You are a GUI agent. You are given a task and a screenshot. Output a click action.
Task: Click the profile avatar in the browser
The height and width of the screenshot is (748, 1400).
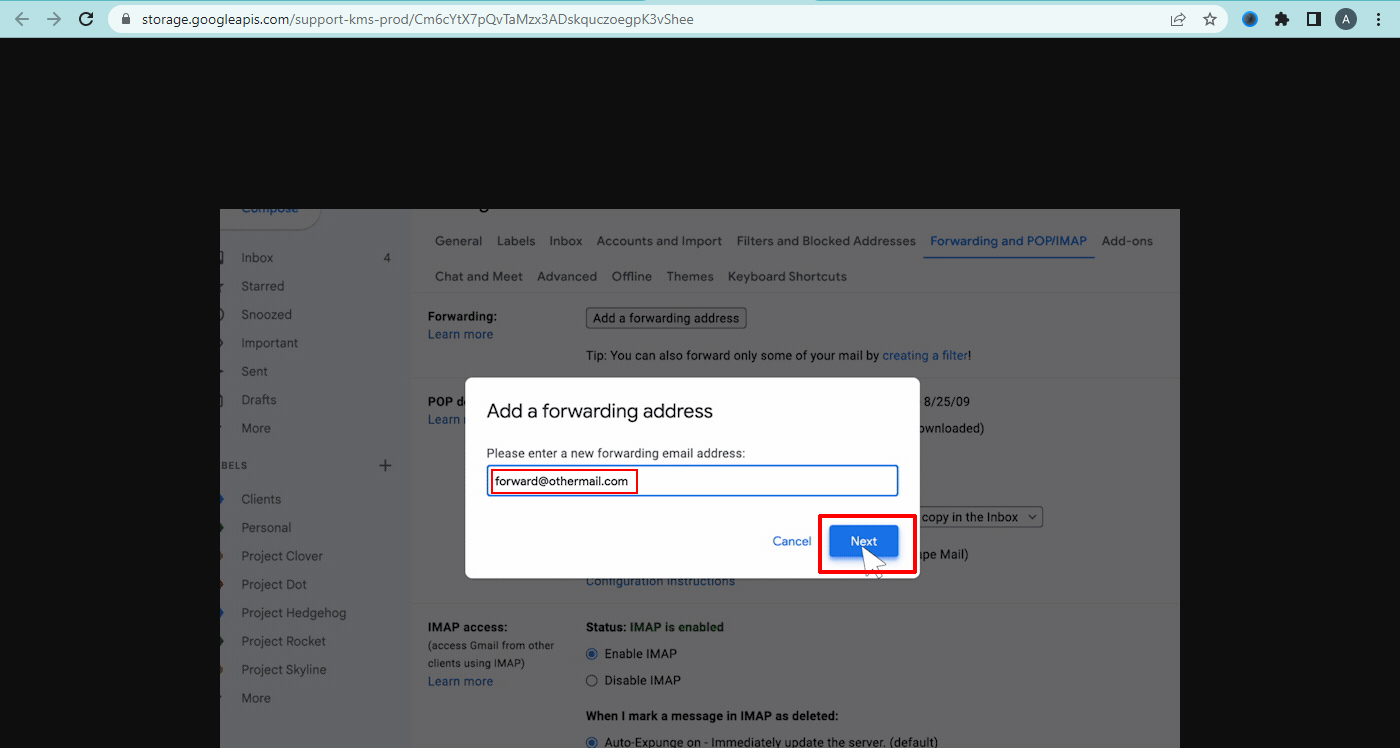point(1345,18)
